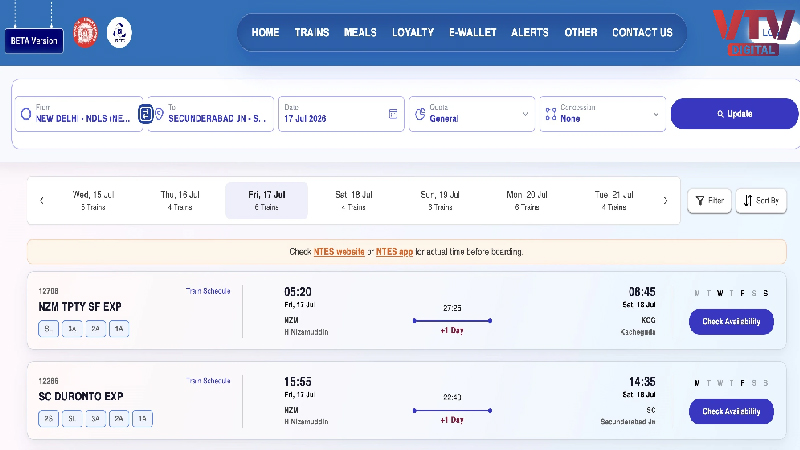The height and width of the screenshot is (450, 800).
Task: Open Train Schedule for NZM TPTY SF EXP
Action: pos(208,291)
